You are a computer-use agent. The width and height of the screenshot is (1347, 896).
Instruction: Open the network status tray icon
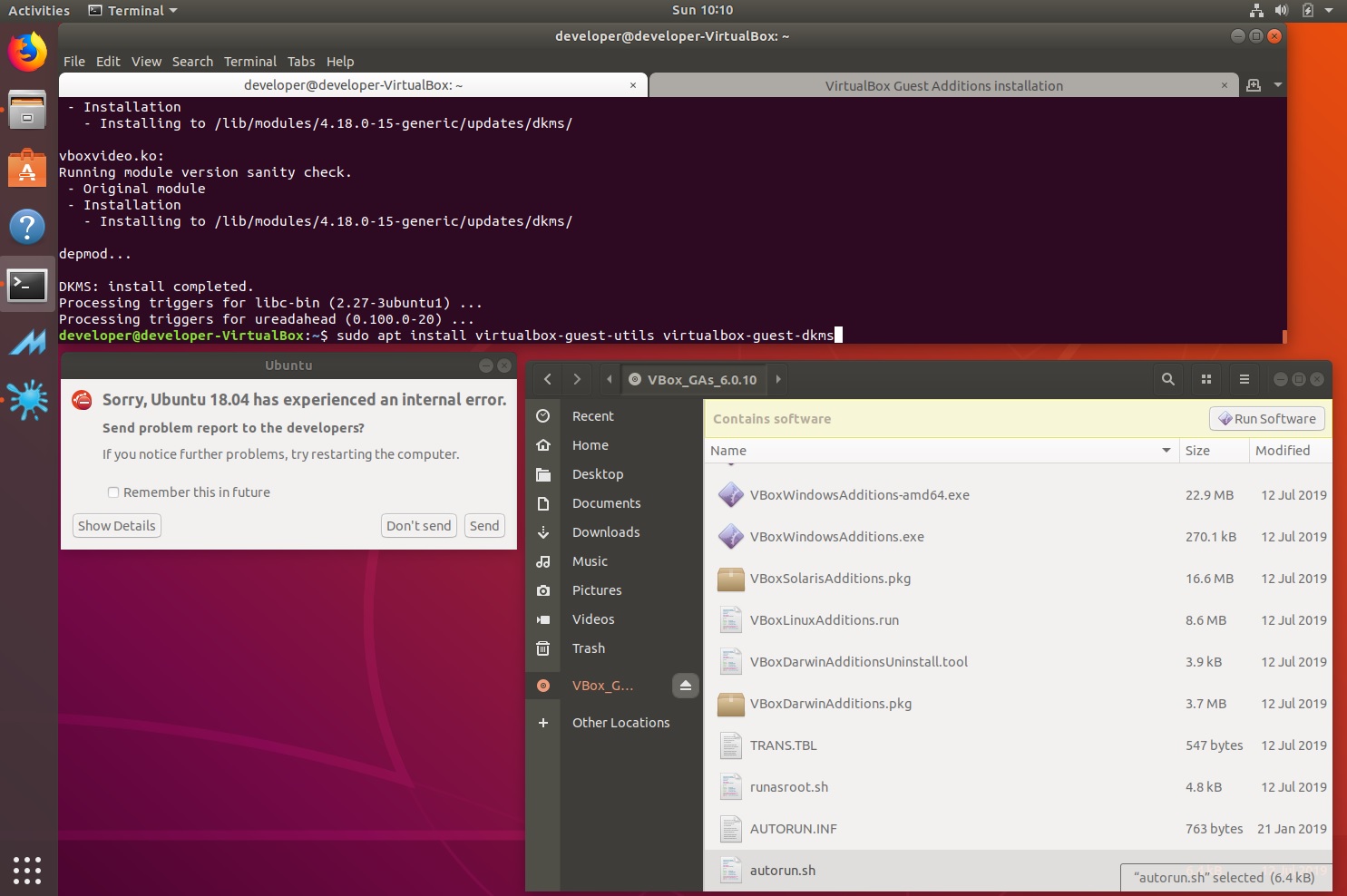pos(1256,11)
